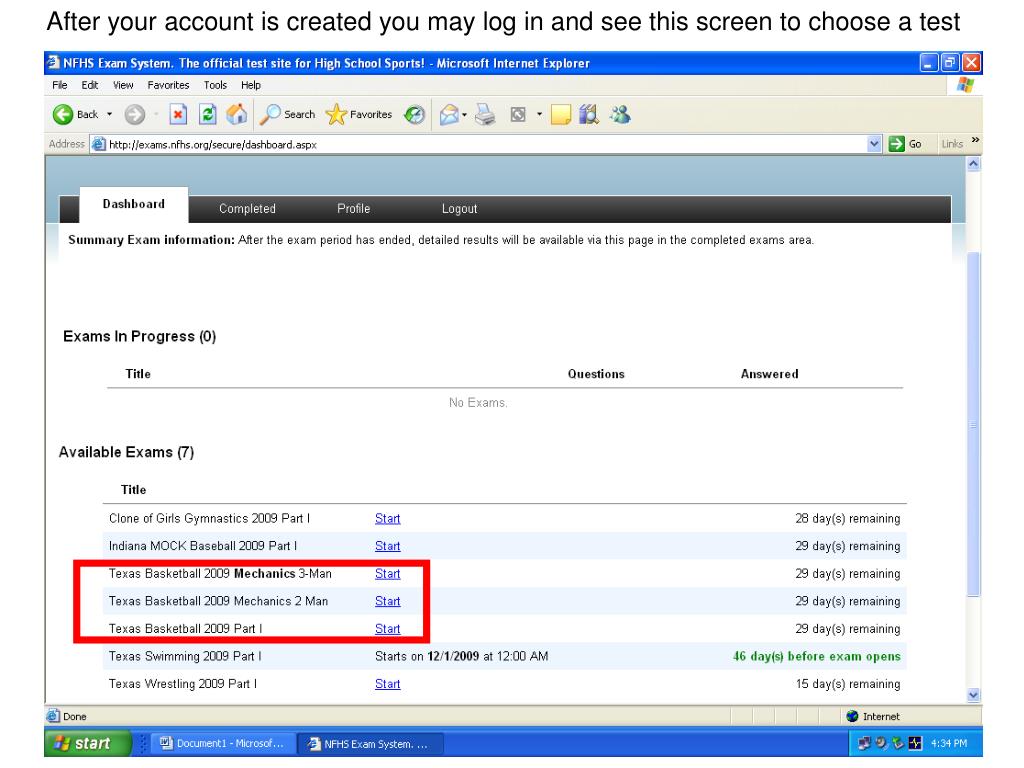Click the Questions column header
Image resolution: width=1024 pixels, height=768 pixels.
point(596,374)
